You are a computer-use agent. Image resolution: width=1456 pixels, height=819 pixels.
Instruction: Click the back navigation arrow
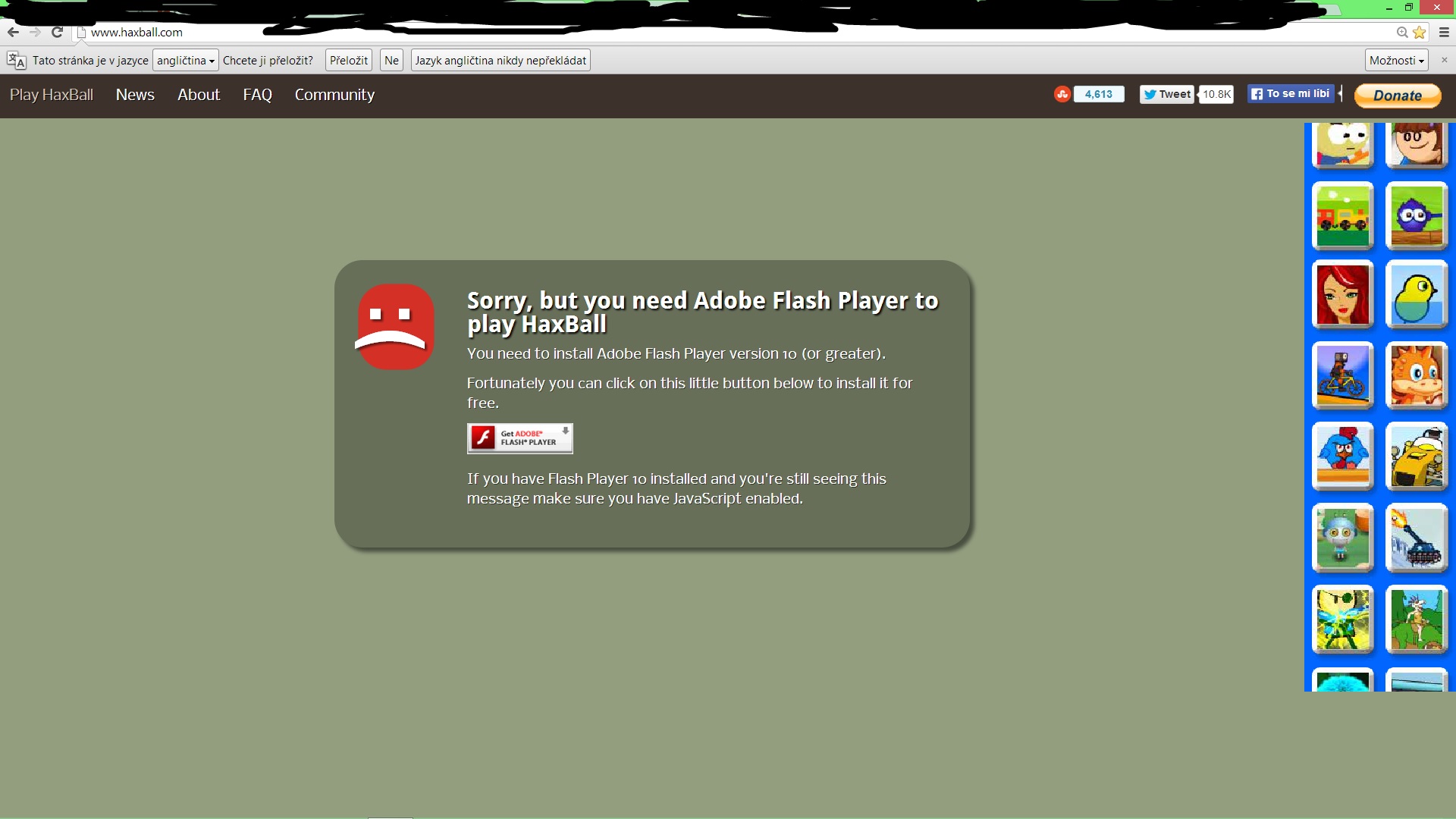pos(13,32)
